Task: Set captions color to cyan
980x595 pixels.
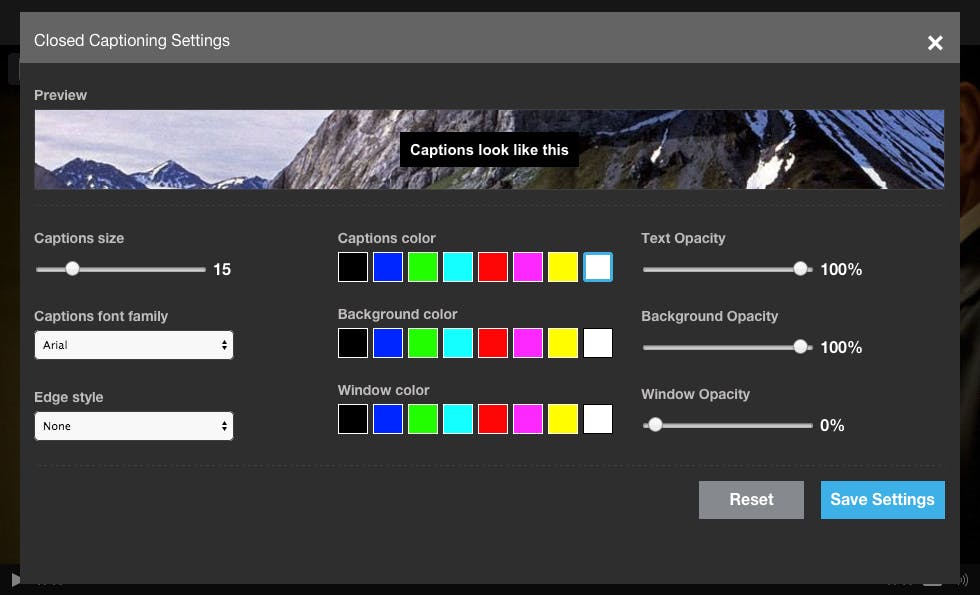Action: [458, 267]
